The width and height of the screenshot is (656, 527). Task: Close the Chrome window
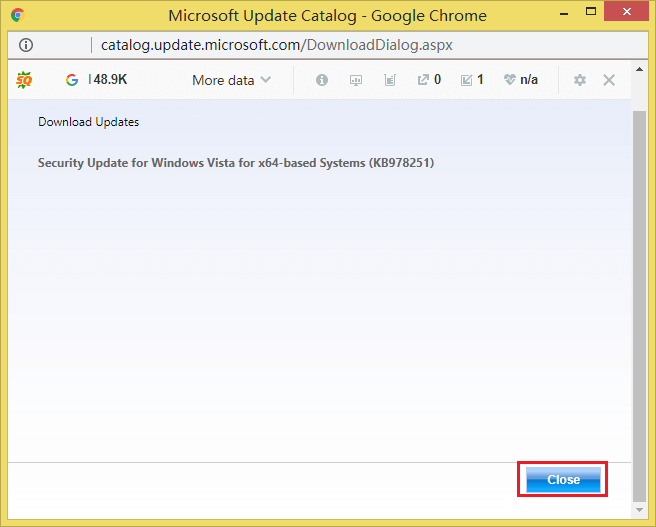pyautogui.click(x=626, y=12)
